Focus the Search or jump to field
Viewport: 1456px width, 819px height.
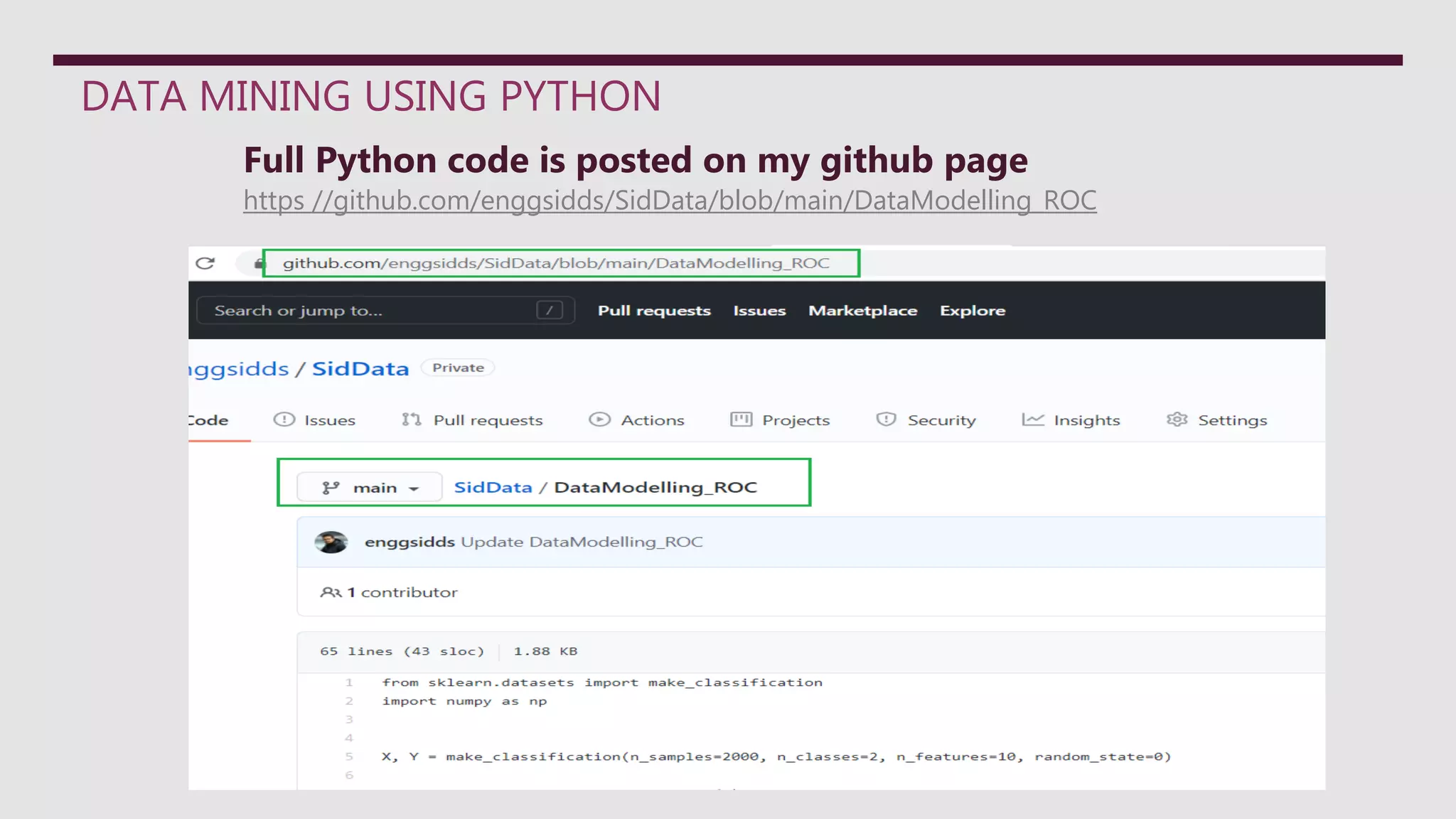(385, 311)
